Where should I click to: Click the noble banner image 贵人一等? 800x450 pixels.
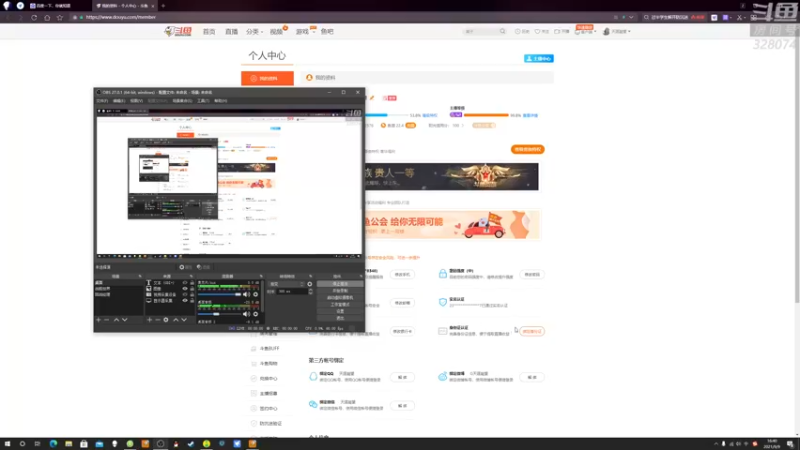(452, 177)
